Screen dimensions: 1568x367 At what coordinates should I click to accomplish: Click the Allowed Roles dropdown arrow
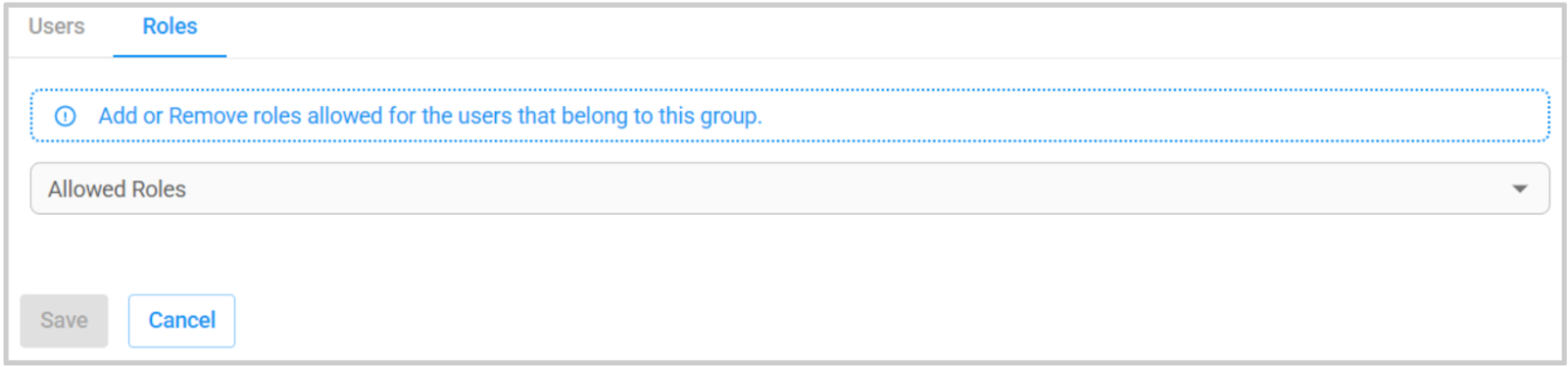(x=1519, y=188)
